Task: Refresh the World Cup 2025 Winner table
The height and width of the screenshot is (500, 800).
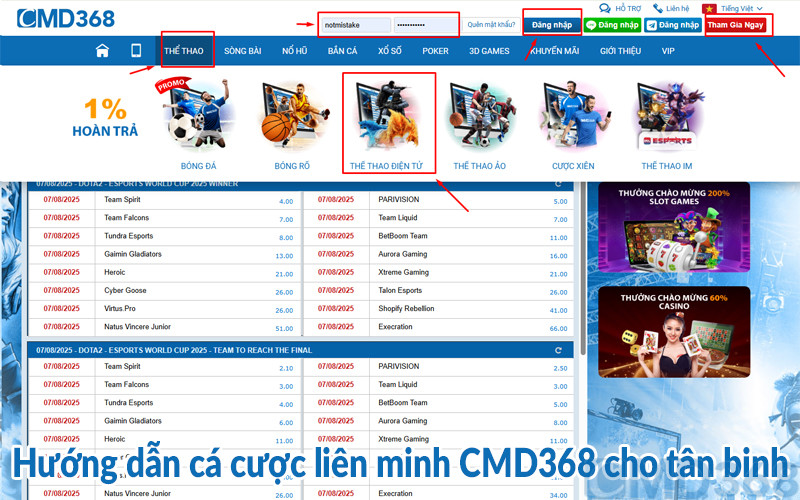Action: (x=558, y=184)
